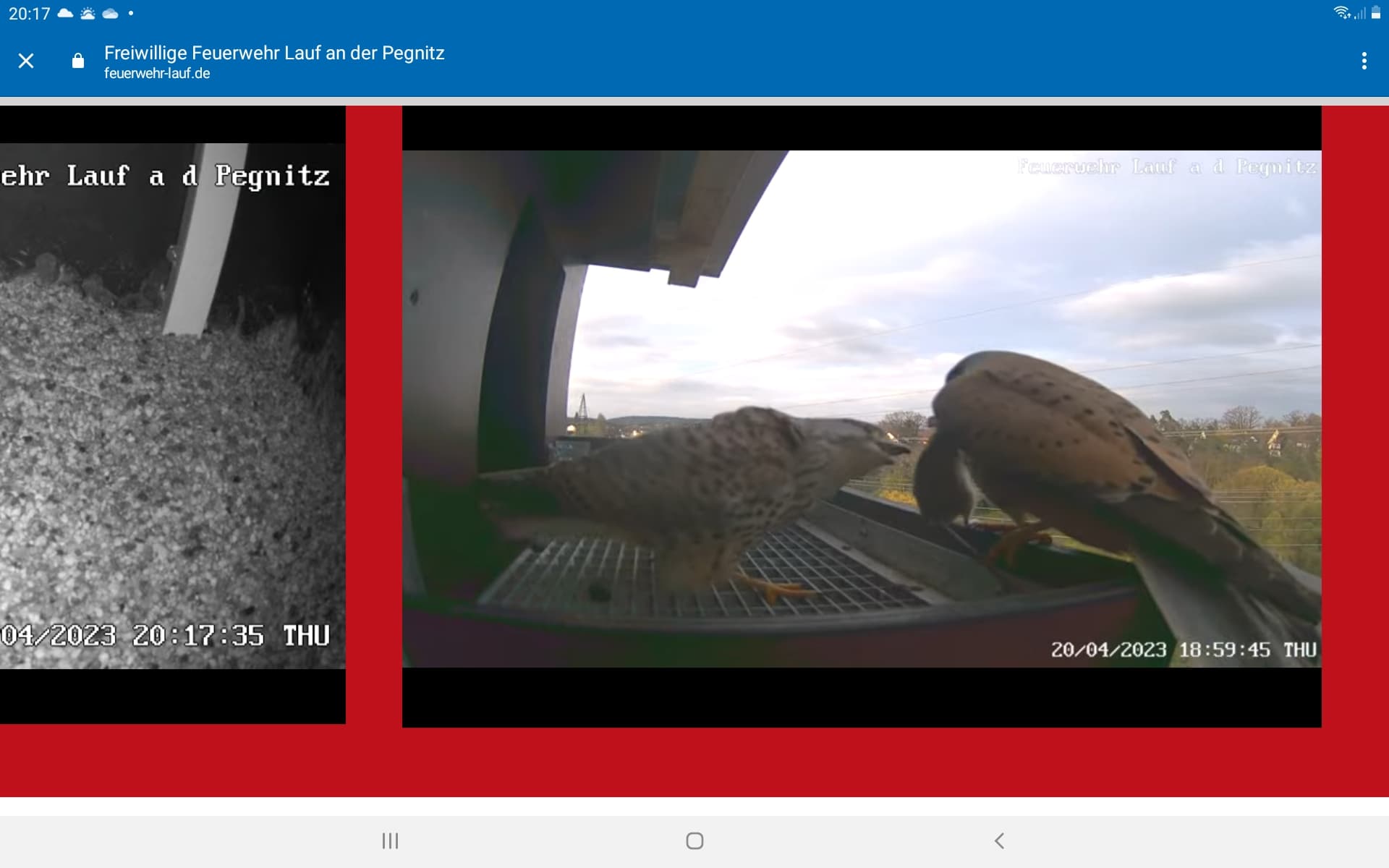This screenshot has width=1389, height=868.
Task: Tap the mobile signal strength icon
Action: pos(1360,13)
